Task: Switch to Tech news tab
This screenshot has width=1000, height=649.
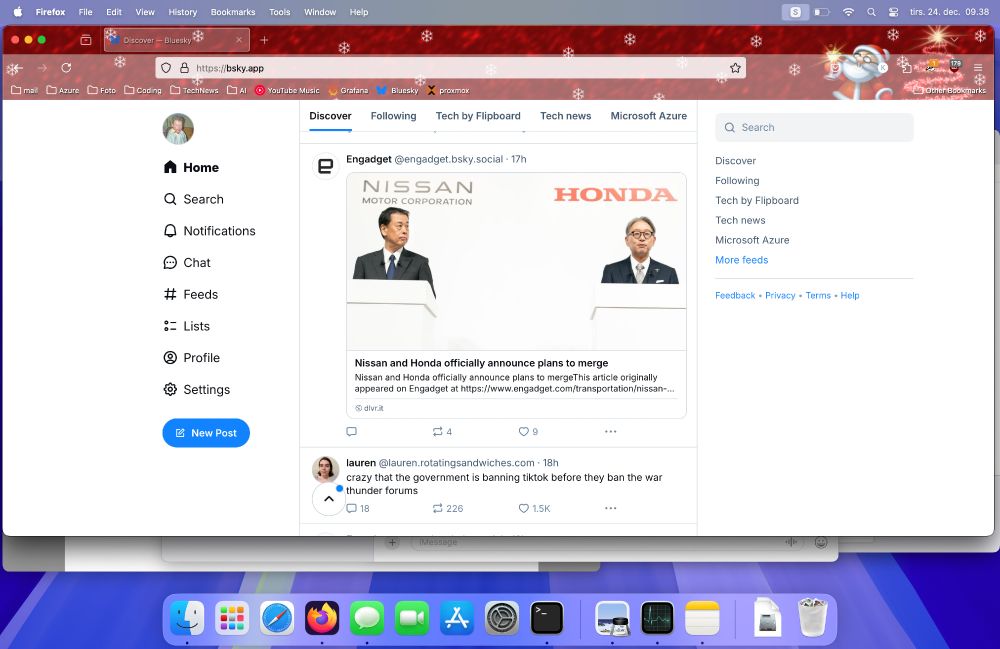Action: [566, 116]
